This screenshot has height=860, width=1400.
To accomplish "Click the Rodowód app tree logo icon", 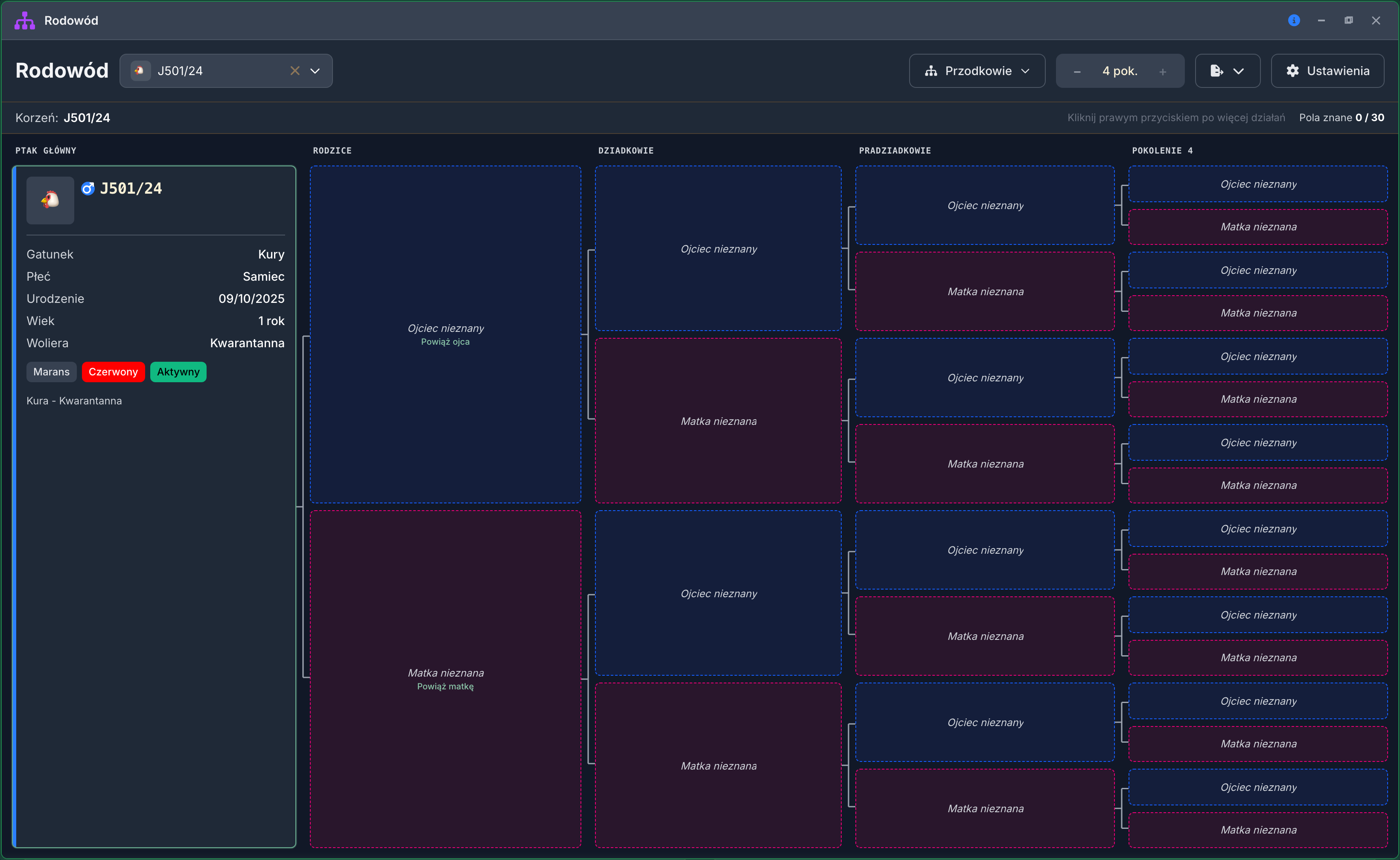I will 24,20.
